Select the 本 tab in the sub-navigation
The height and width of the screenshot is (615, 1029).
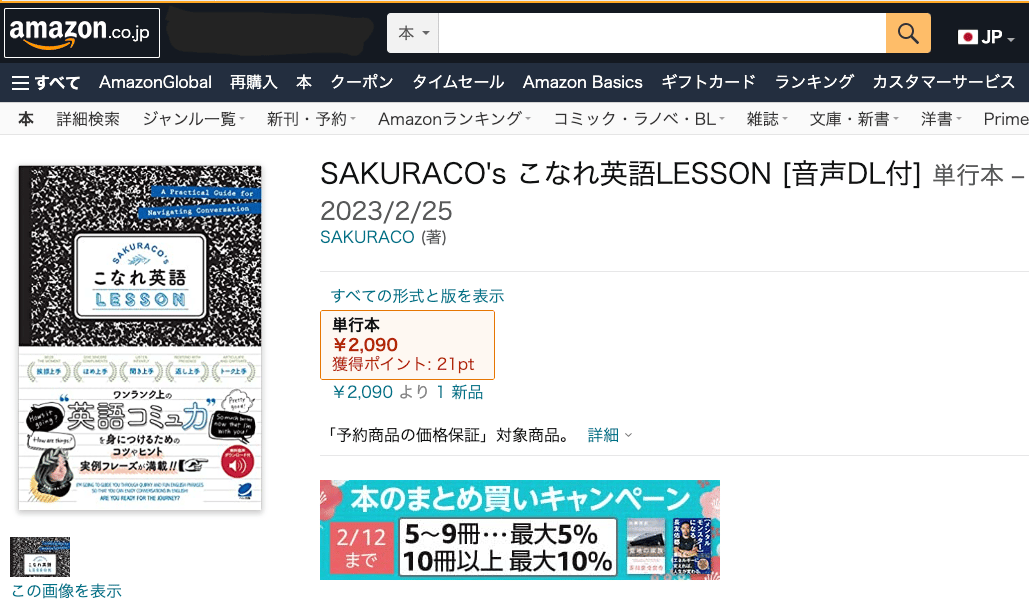(26, 119)
